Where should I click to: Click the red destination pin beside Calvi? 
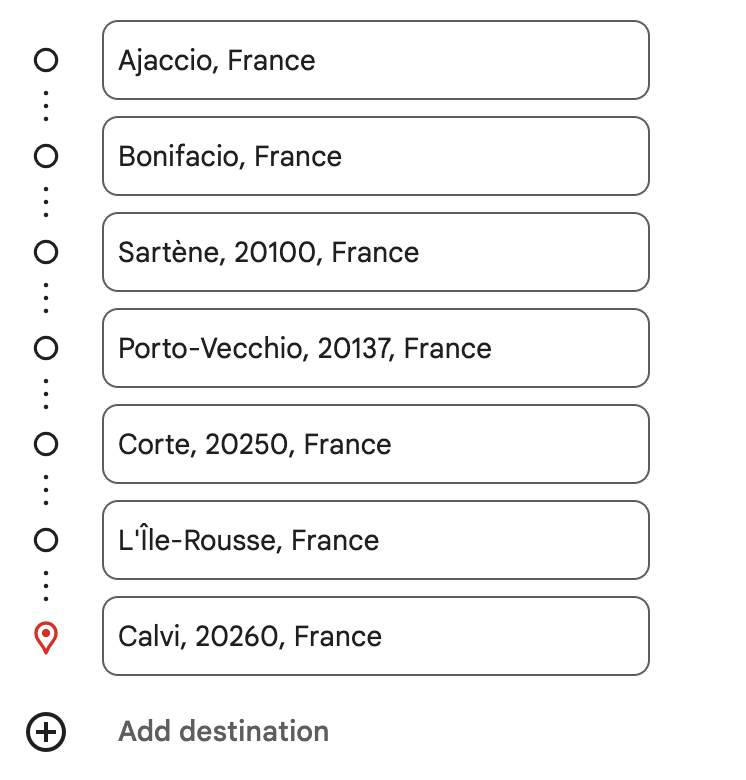[46, 637]
